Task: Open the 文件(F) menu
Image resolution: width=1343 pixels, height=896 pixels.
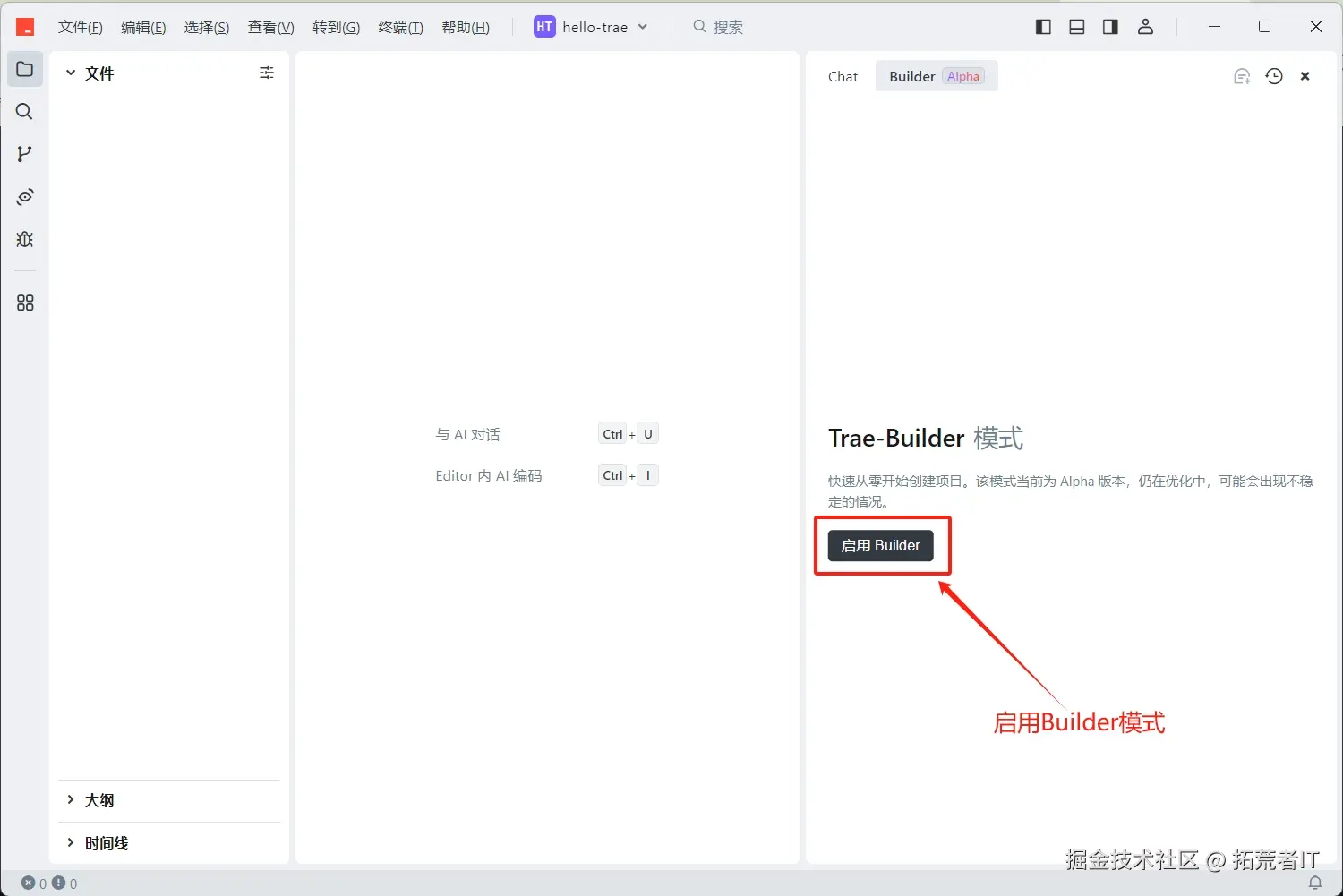Action: coord(81,27)
